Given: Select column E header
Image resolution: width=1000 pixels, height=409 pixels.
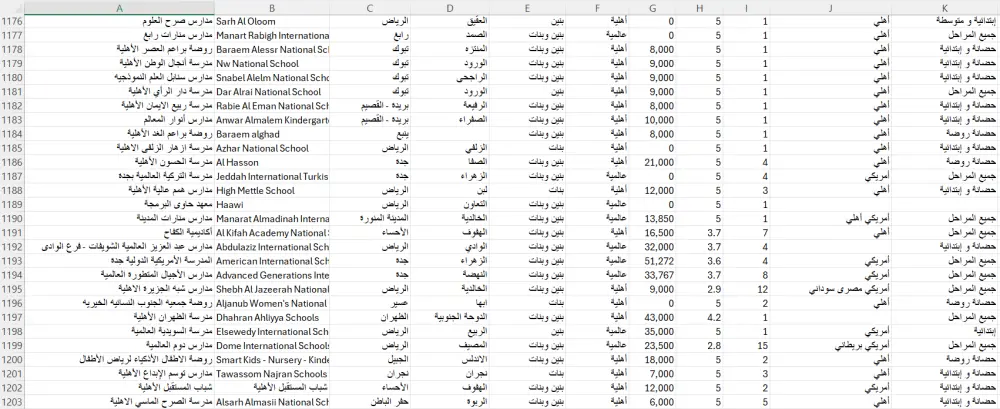Looking at the screenshot, I should pyautogui.click(x=527, y=8).
